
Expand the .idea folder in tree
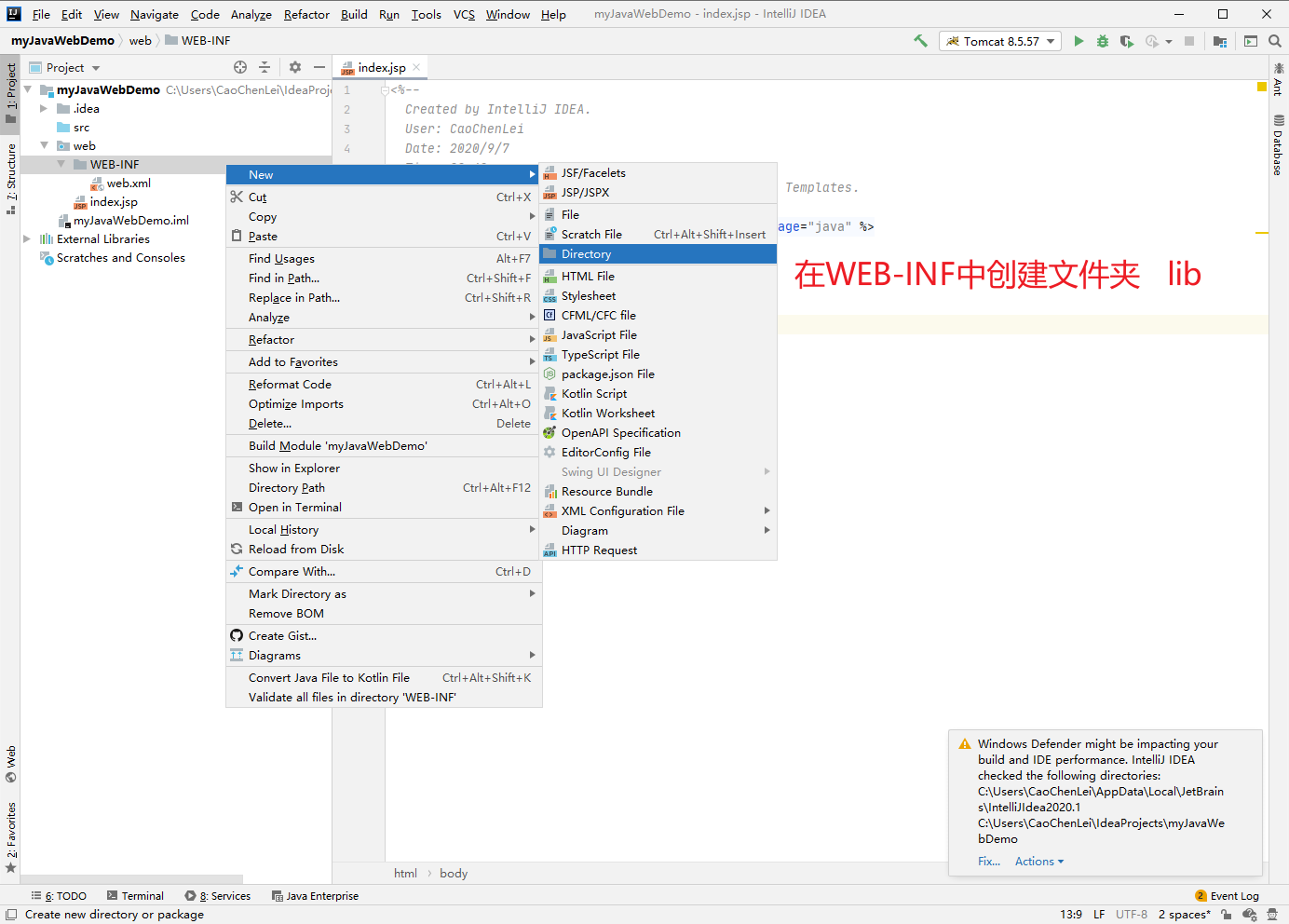click(x=43, y=109)
